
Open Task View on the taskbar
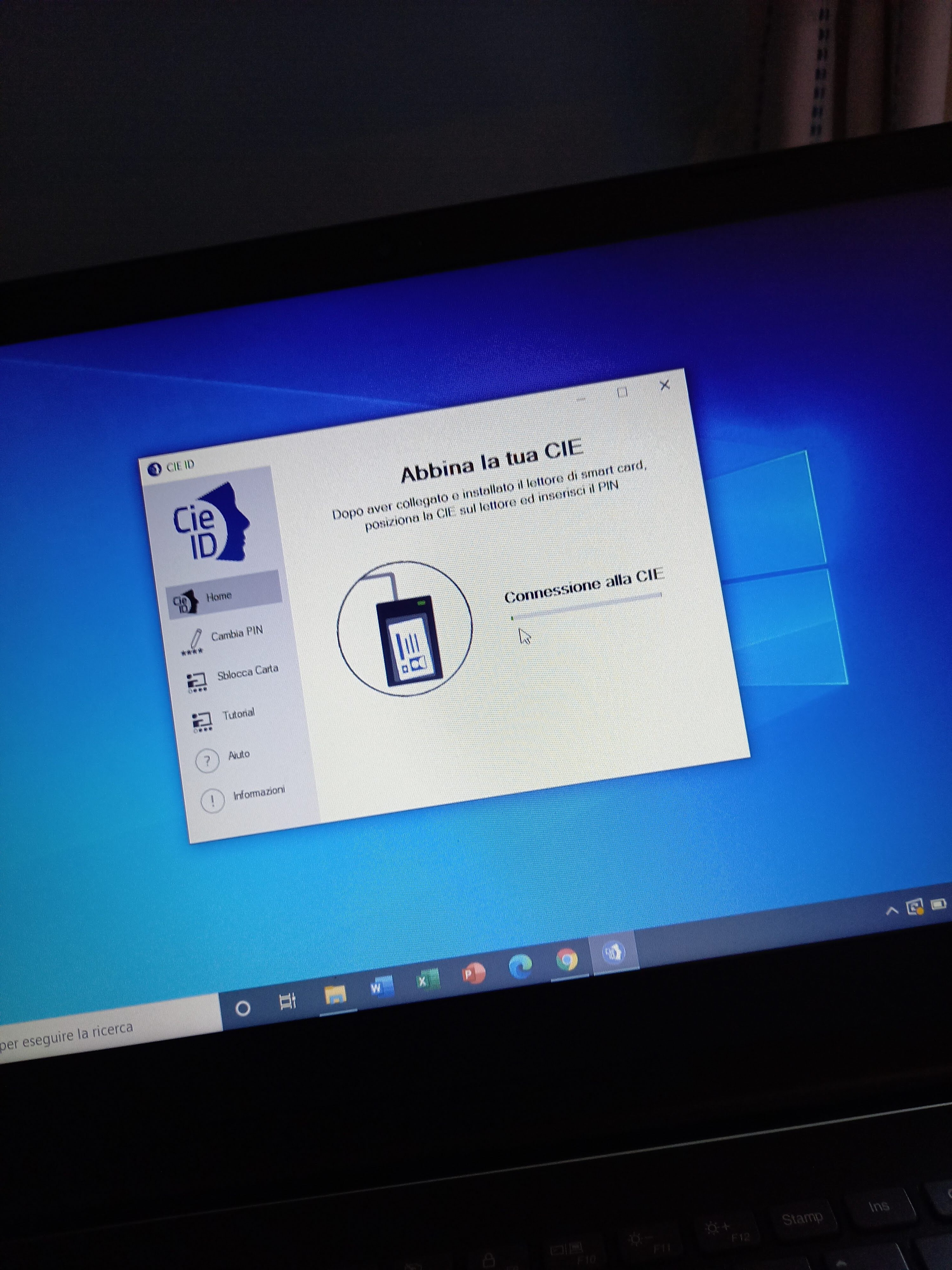tap(287, 1001)
